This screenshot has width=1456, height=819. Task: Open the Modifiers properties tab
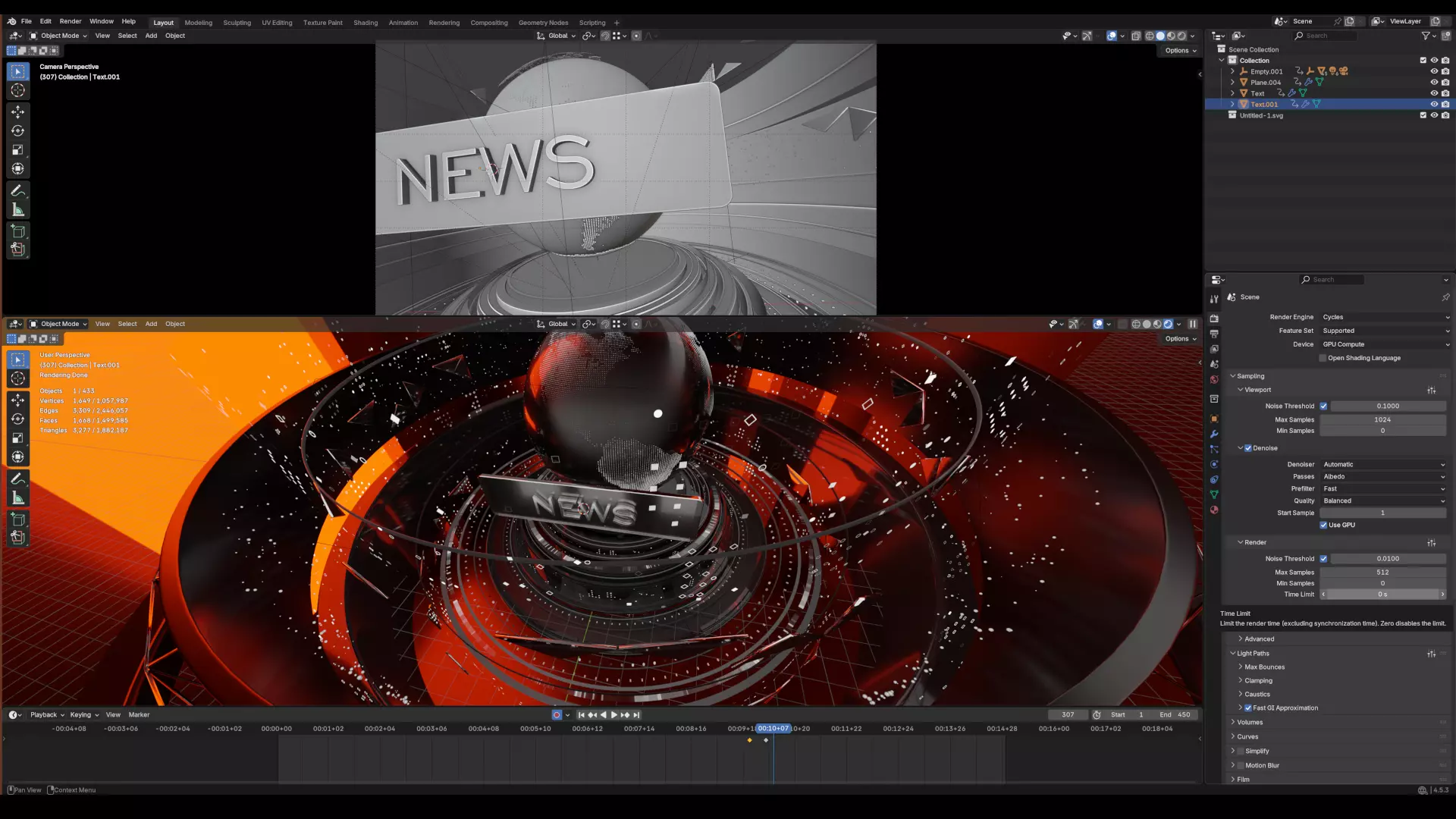click(1214, 434)
